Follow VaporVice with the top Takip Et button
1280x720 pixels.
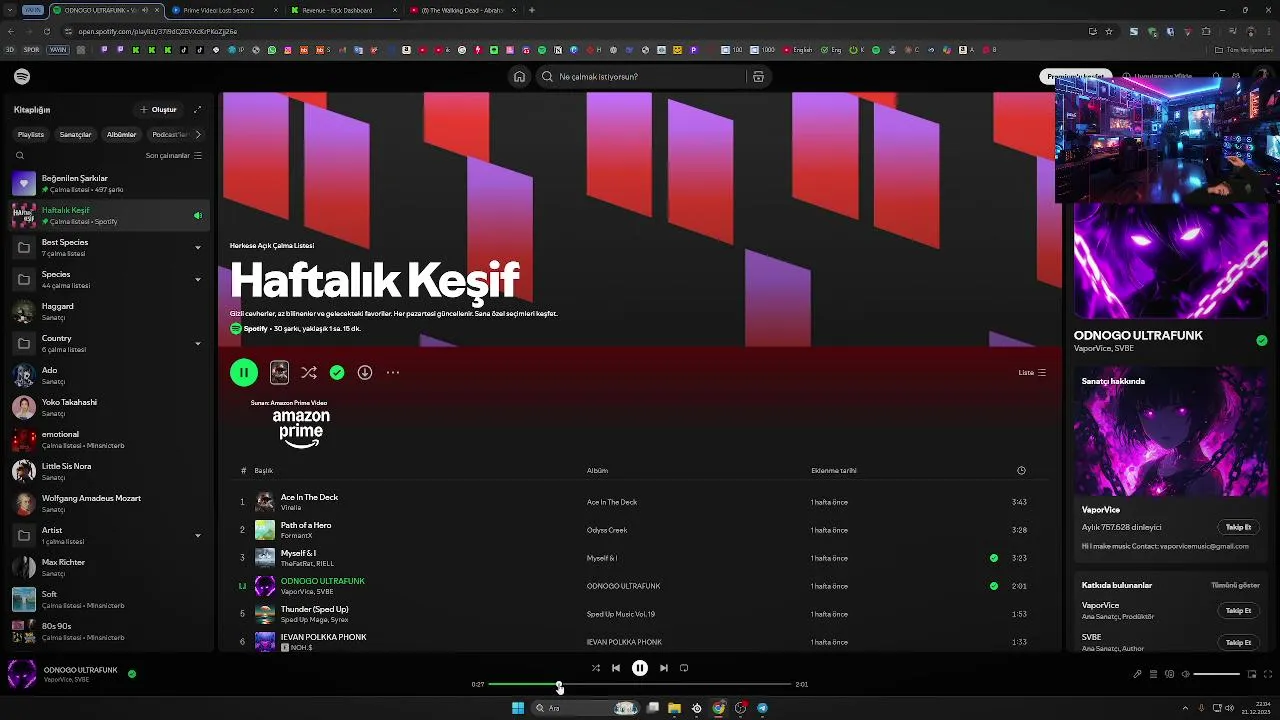click(1238, 527)
